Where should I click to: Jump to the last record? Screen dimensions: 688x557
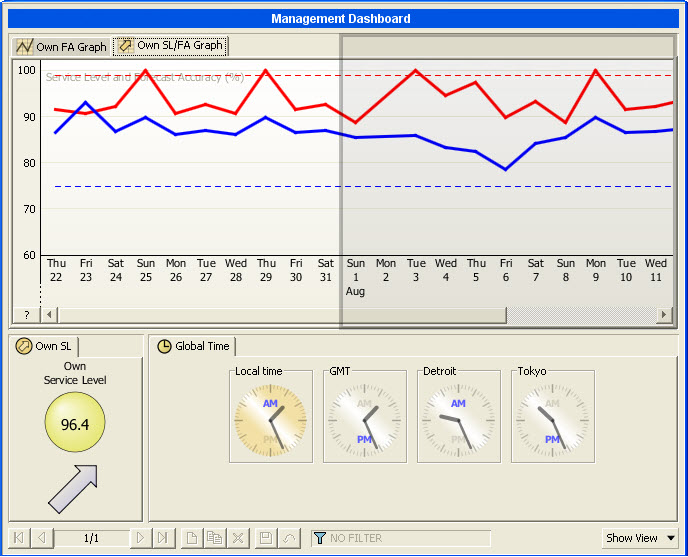(163, 538)
